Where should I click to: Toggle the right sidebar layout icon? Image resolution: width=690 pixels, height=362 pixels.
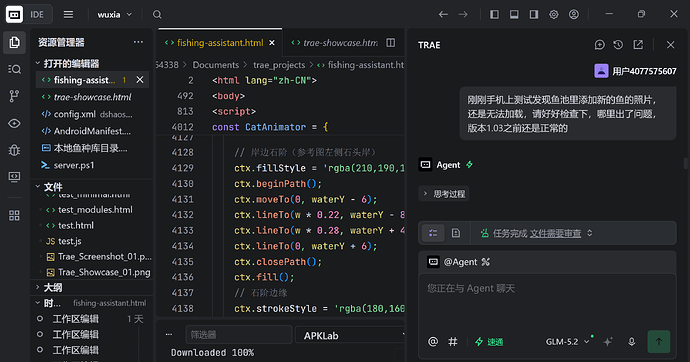pyautogui.click(x=534, y=15)
